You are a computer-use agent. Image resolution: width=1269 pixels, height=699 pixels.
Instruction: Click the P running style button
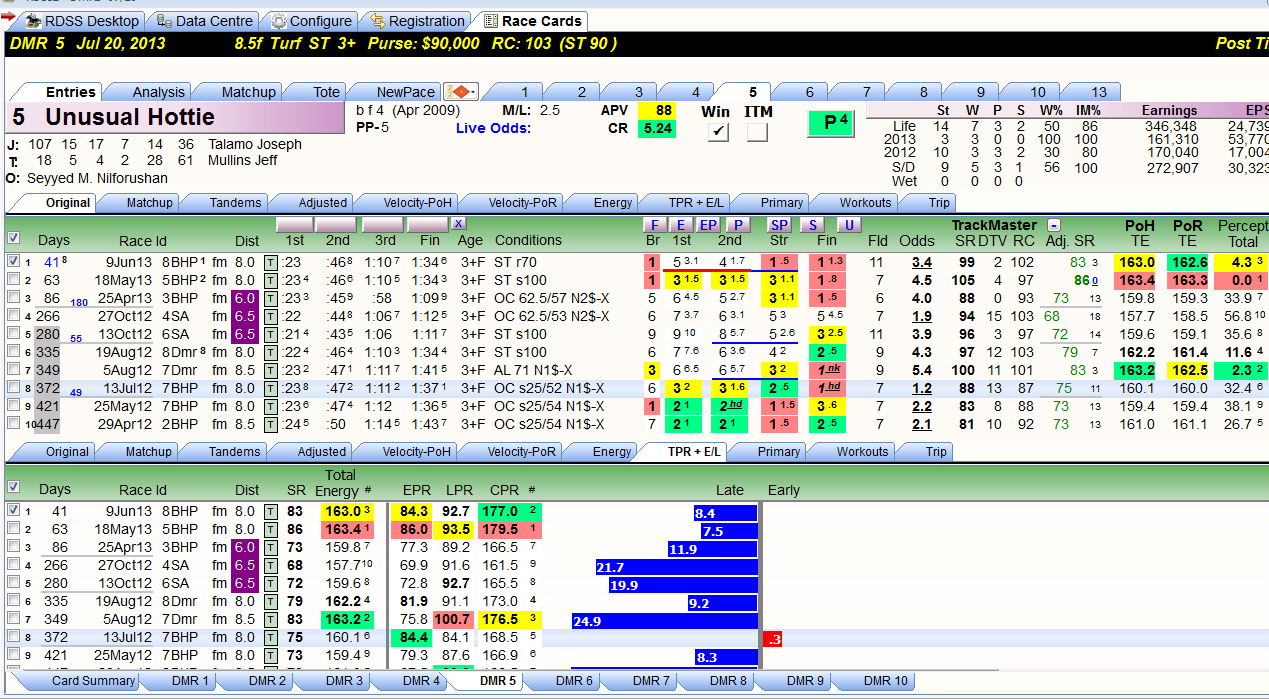pos(737,225)
